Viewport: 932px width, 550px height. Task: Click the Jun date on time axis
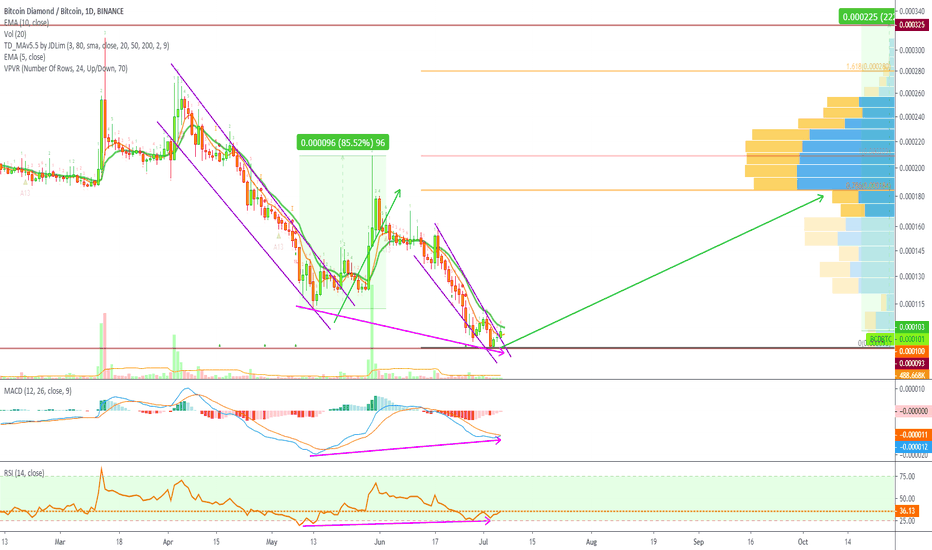380,542
